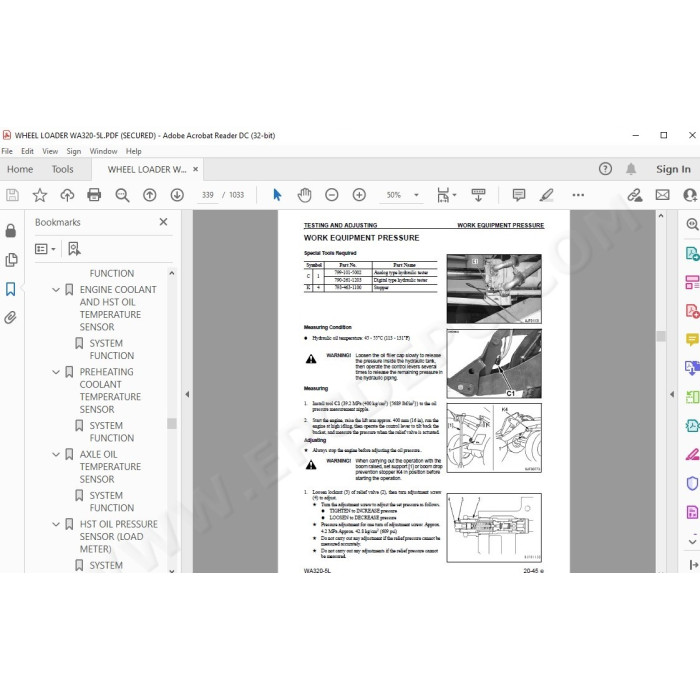
Task: Click the bookmarks panel scrollbar thumb
Action: (172, 423)
